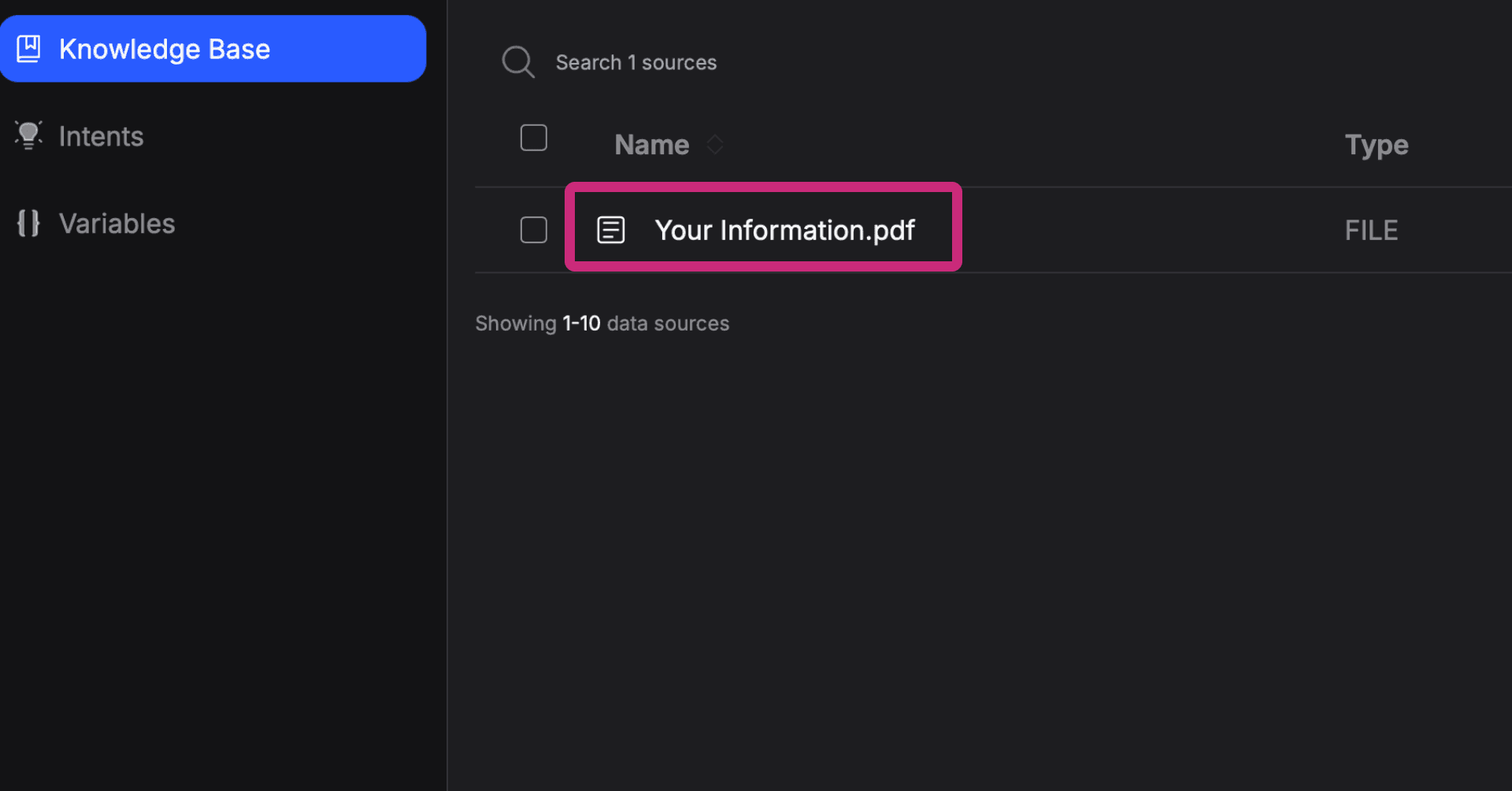Image resolution: width=1512 pixels, height=791 pixels.
Task: Click the search magnifying glass icon
Action: [x=518, y=61]
